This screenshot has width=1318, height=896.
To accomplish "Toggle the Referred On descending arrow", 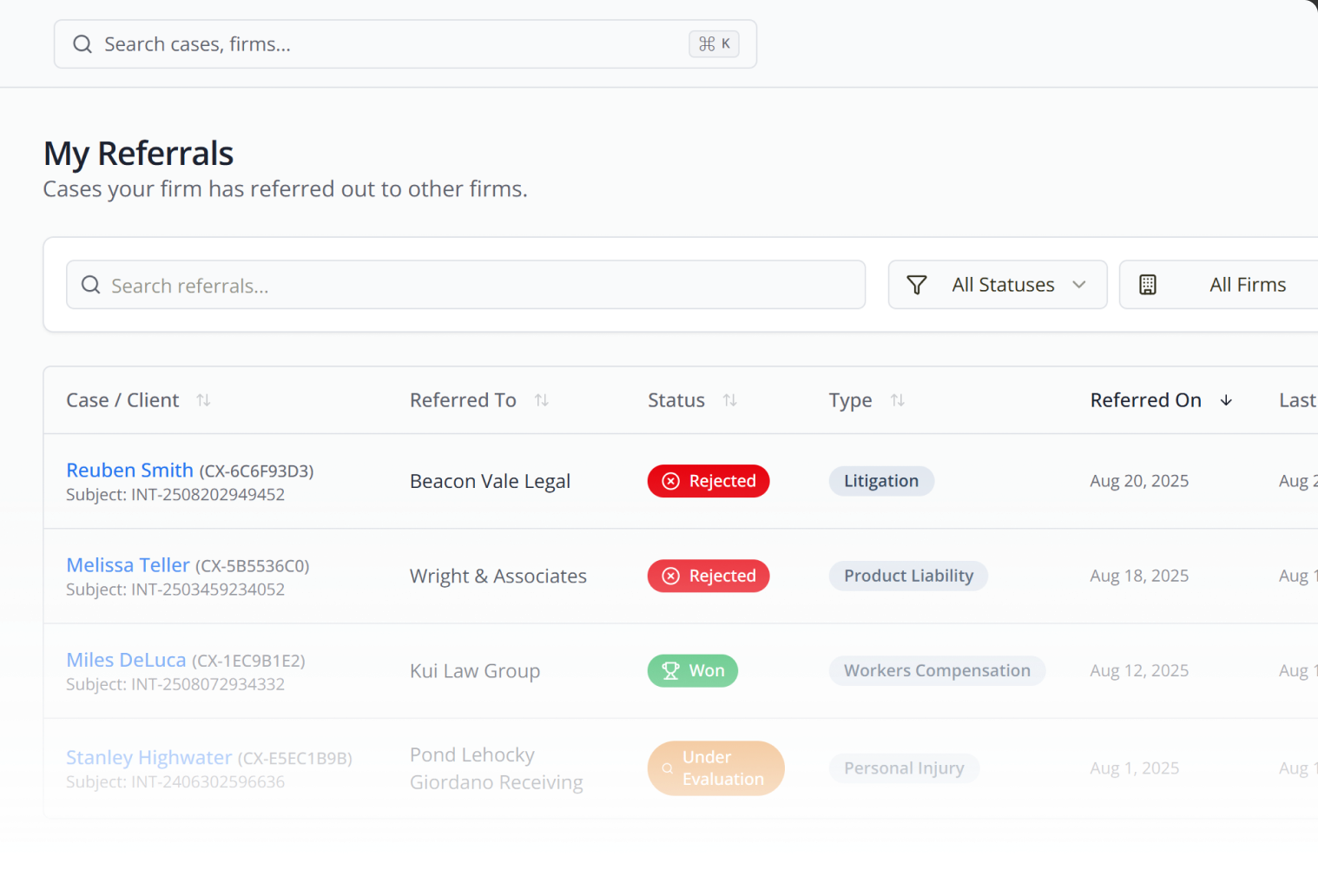I will tap(1226, 400).
